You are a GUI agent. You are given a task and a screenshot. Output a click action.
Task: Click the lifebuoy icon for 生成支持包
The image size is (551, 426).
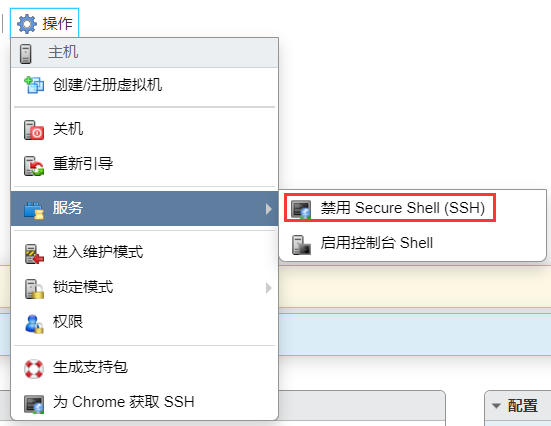(34, 369)
